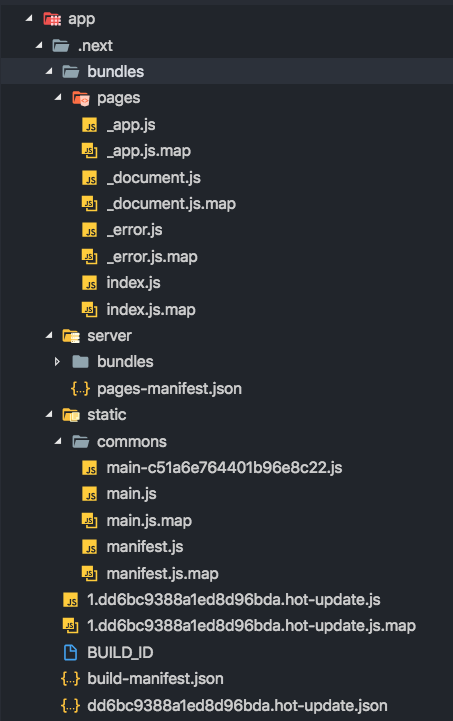
Task: Collapse the app root folder arrow
Action: coord(29,18)
